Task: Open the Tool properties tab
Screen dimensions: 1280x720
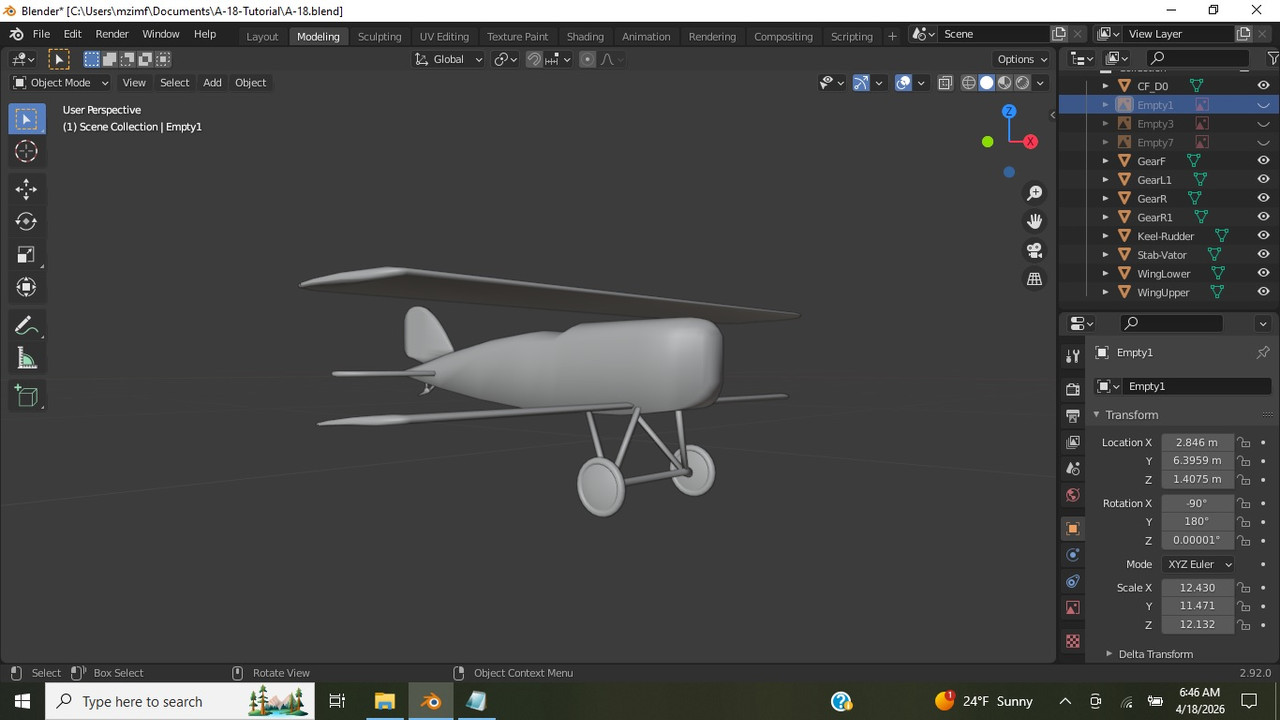Action: 1073,355
